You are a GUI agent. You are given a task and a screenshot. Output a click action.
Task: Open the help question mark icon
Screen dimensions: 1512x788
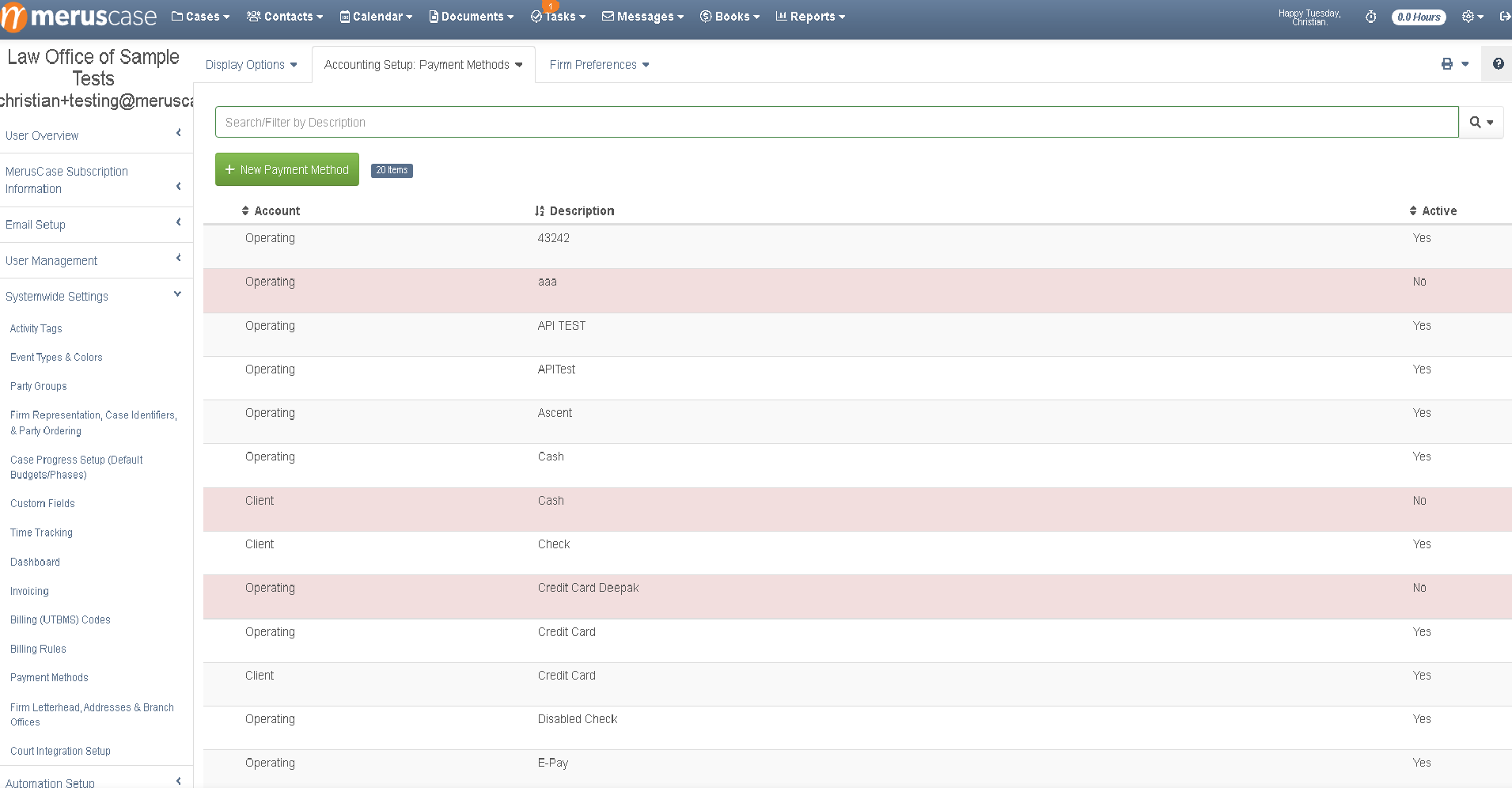[1498, 64]
